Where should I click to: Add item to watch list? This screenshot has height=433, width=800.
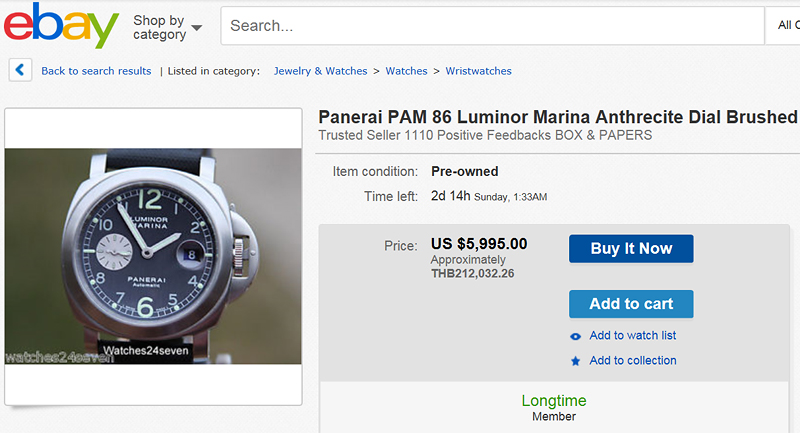pos(633,336)
